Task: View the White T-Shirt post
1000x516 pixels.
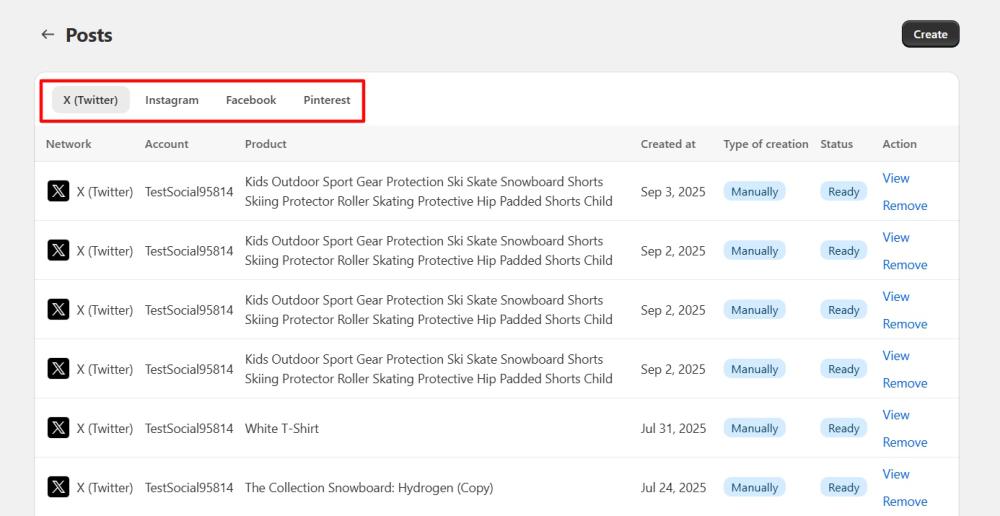Action: tap(896, 415)
